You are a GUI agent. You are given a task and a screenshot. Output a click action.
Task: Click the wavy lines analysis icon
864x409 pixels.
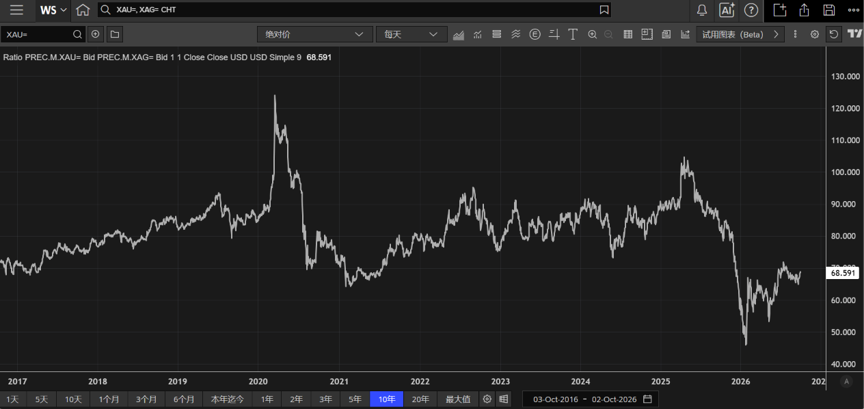pos(516,35)
